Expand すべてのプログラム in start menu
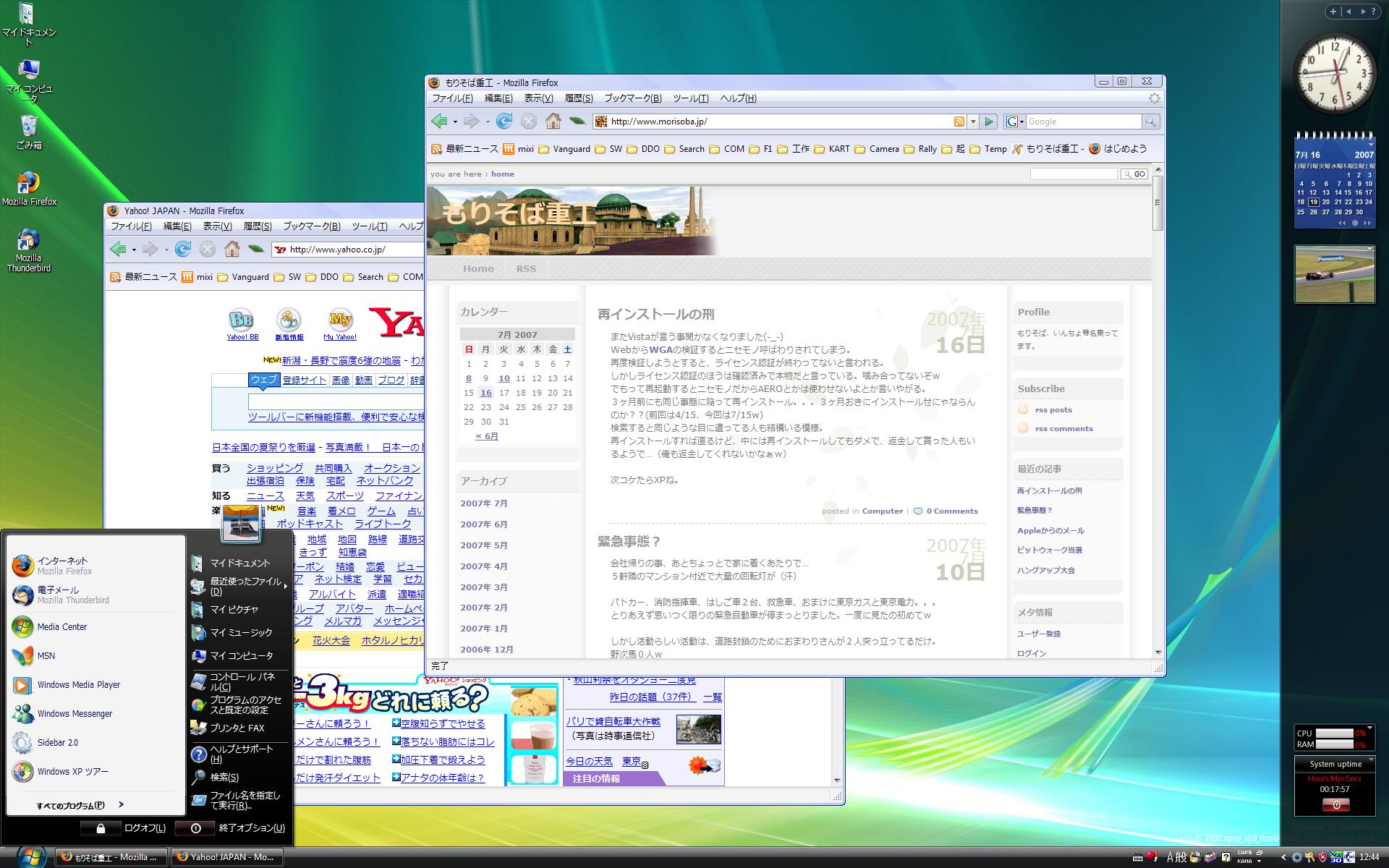 [x=81, y=805]
